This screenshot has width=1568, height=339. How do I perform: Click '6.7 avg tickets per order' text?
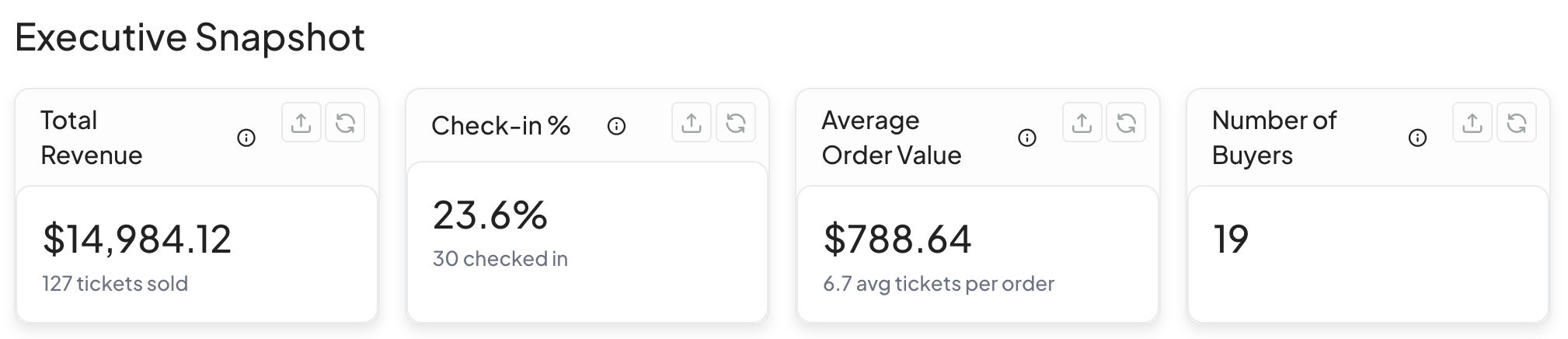tap(938, 283)
